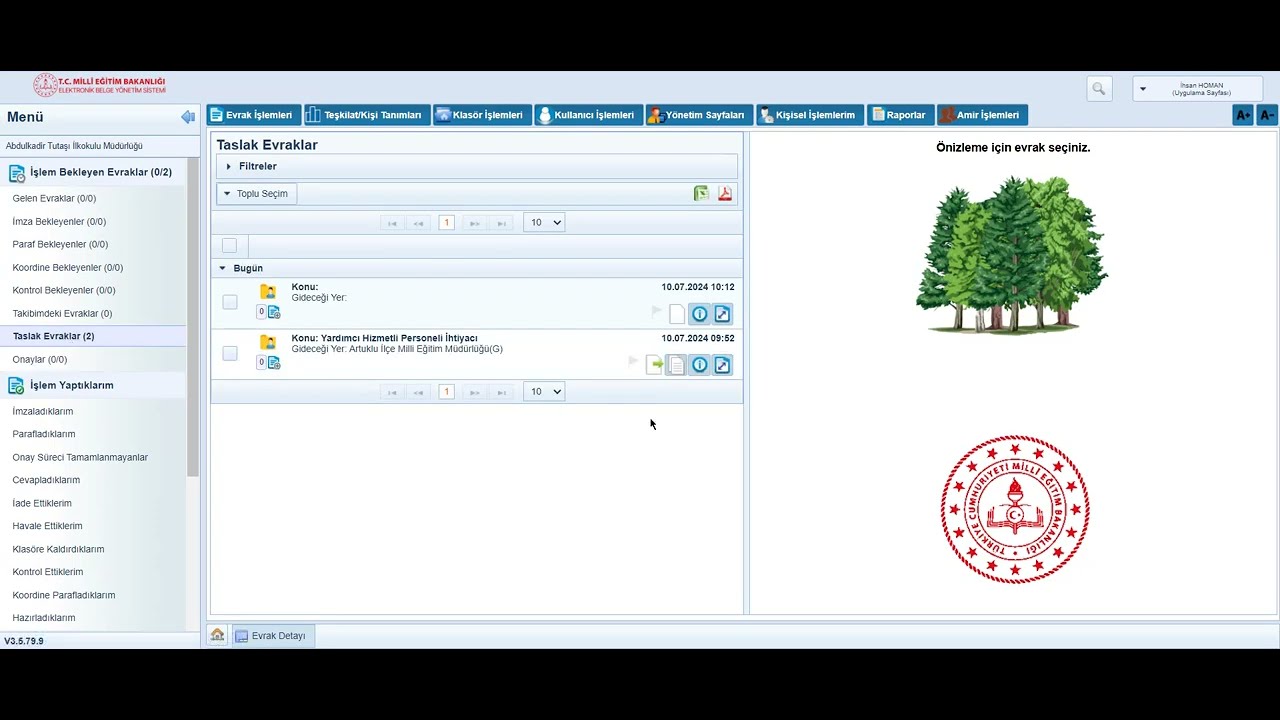Click the sidebar vertical scrollbar

pos(193,315)
